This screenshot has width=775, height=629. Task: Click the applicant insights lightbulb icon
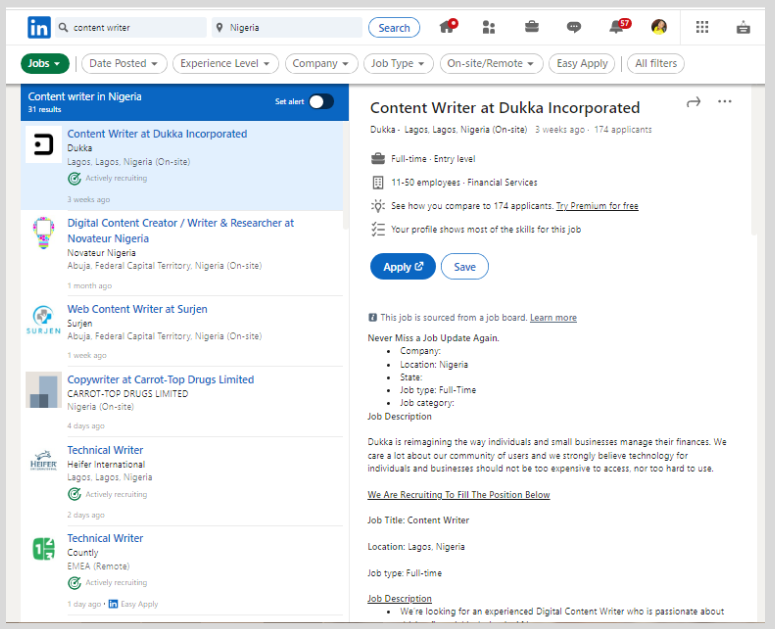click(x=378, y=206)
